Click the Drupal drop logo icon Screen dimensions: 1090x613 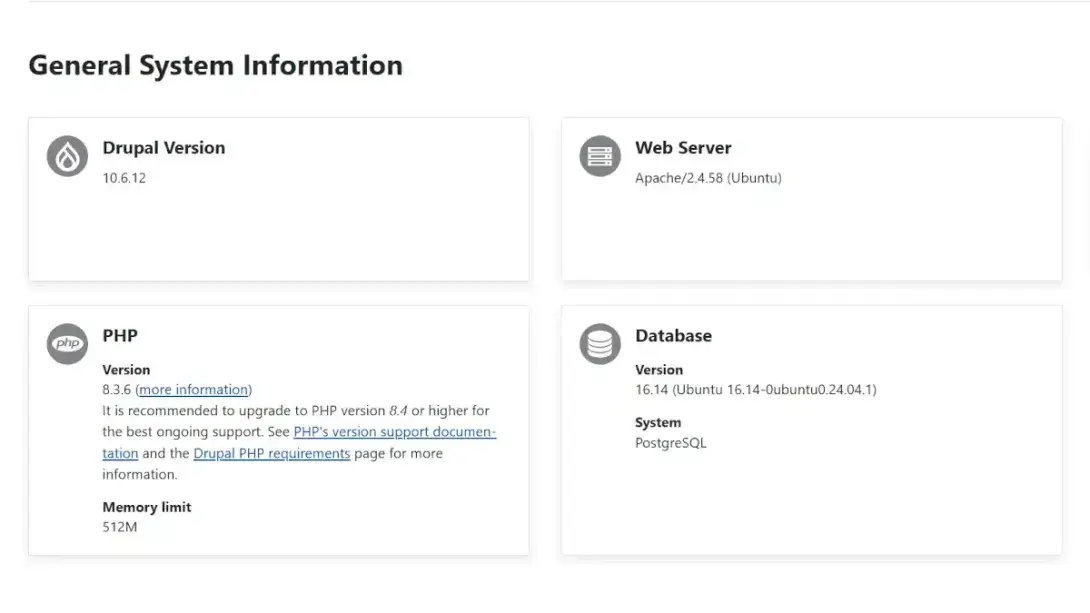(67, 156)
